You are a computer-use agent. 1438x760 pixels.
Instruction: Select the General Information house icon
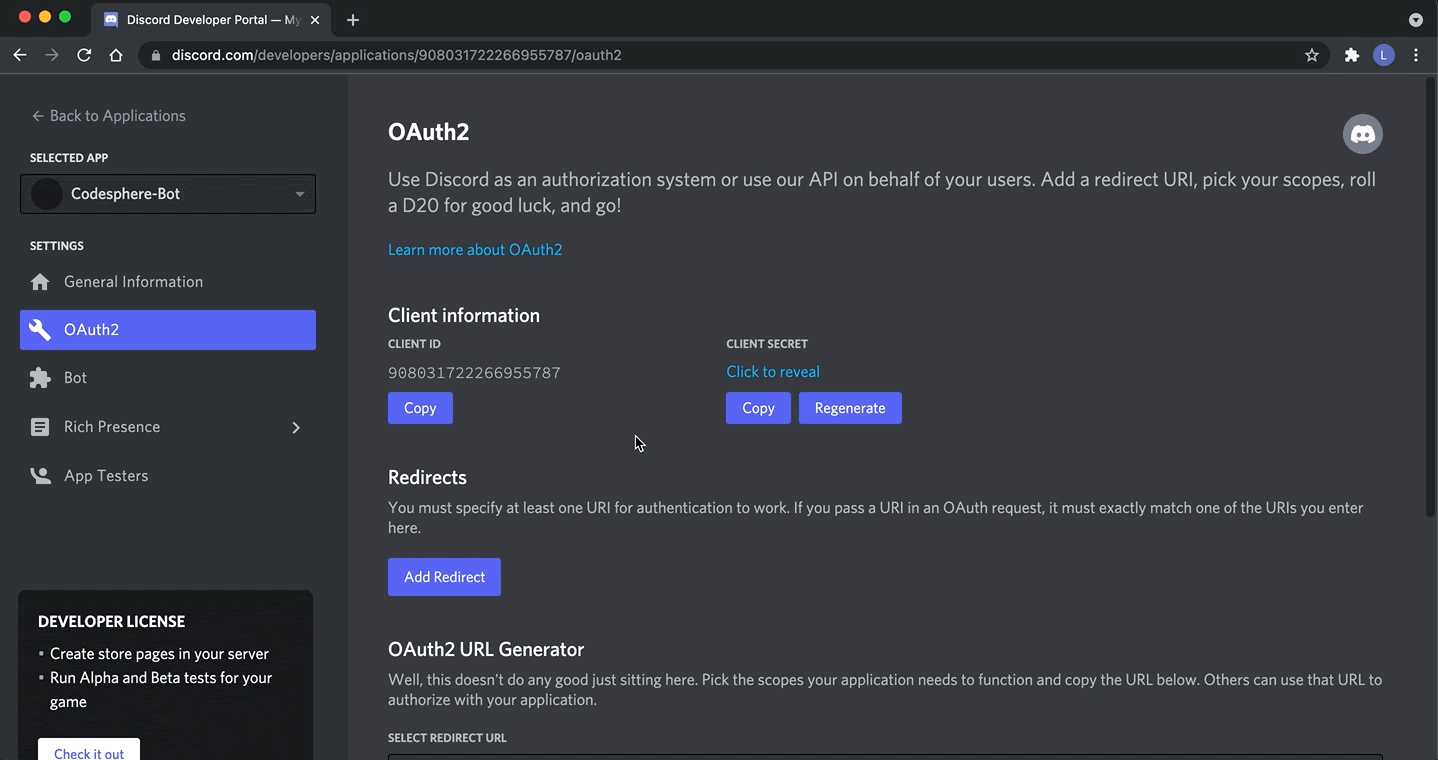40,281
